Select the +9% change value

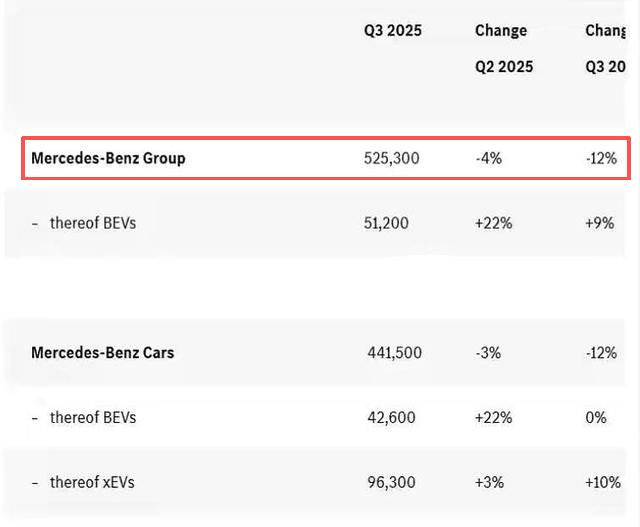599,223
